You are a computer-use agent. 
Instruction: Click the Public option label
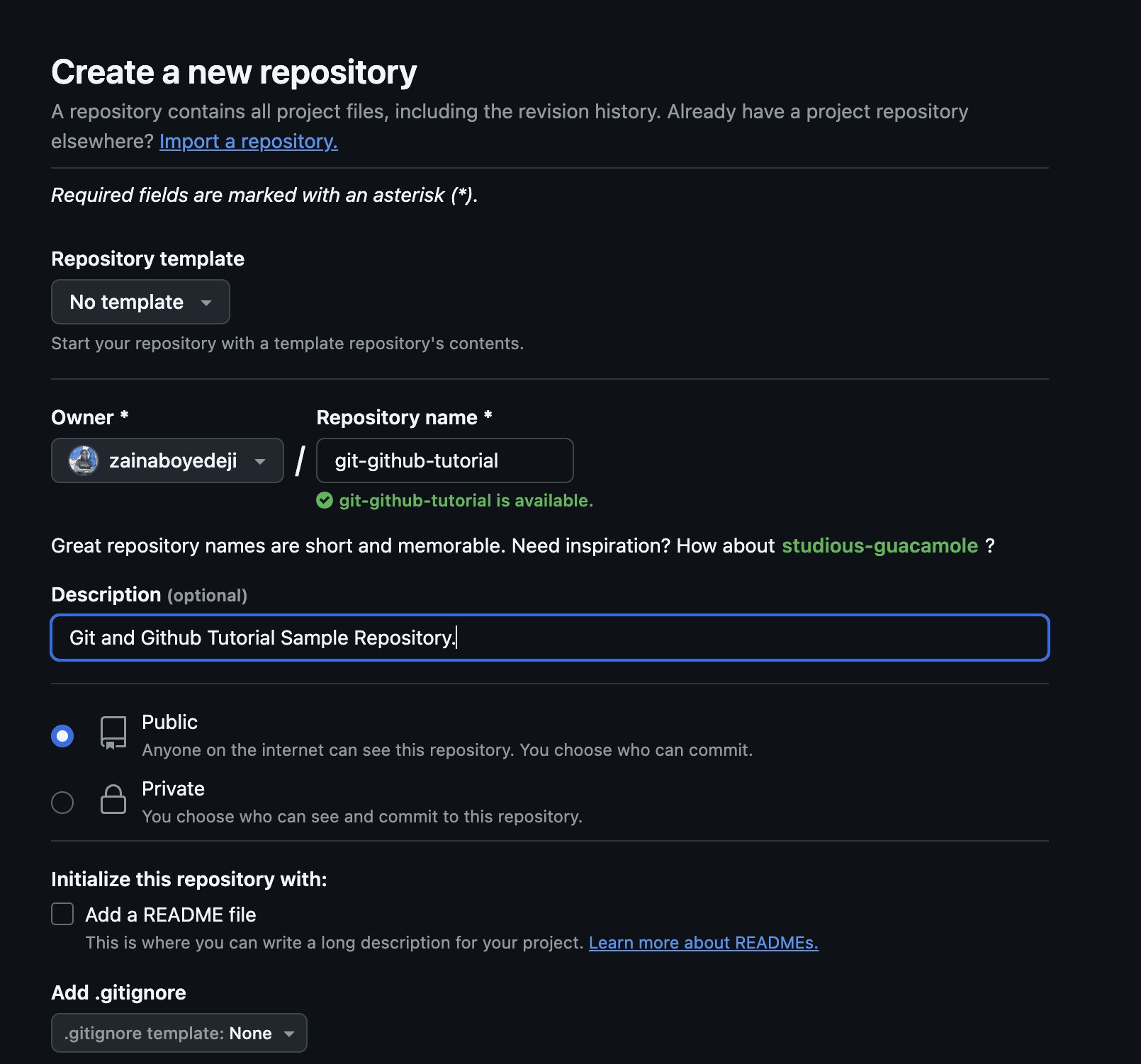coord(169,722)
